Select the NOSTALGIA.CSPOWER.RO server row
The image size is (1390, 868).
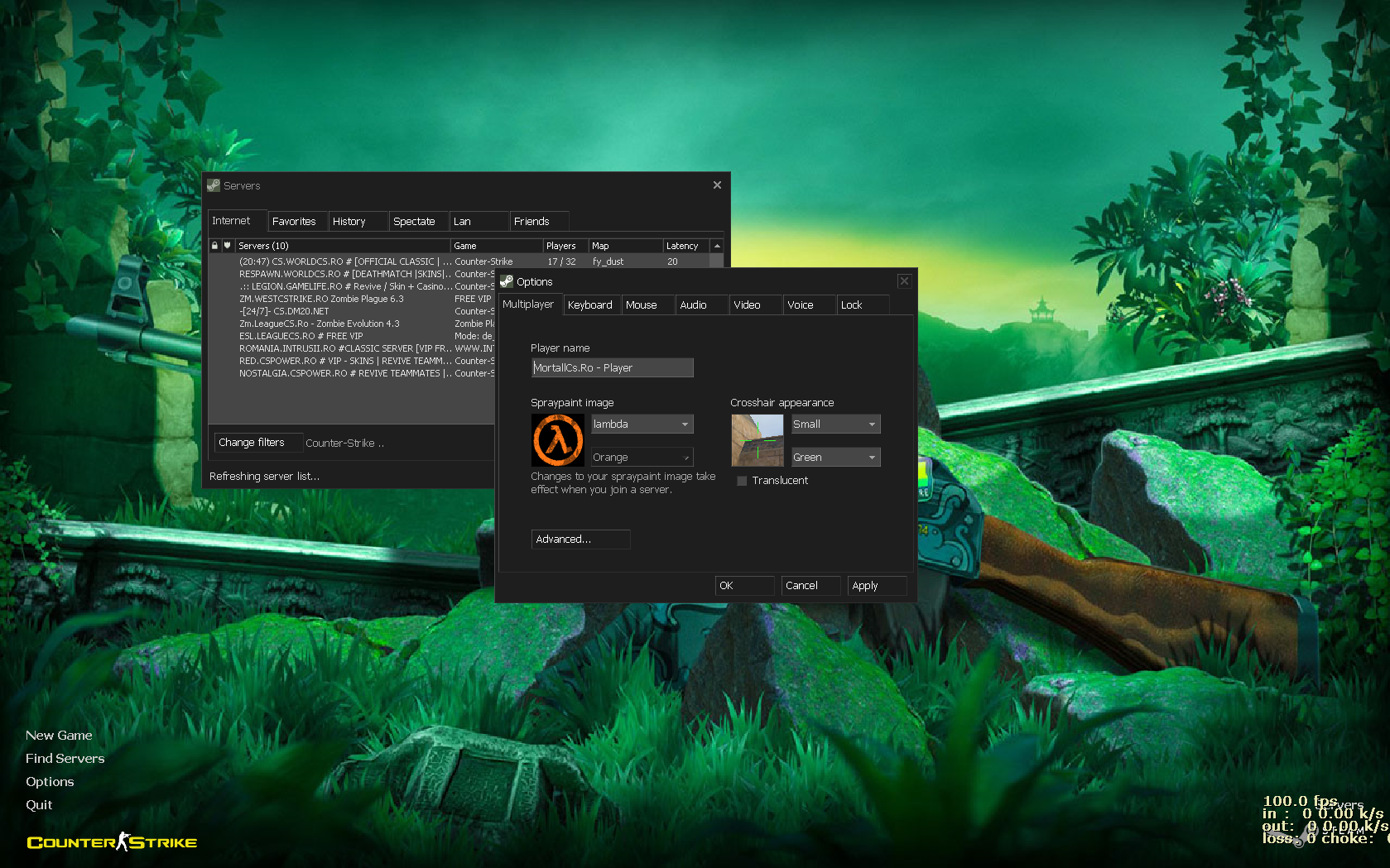(x=351, y=373)
